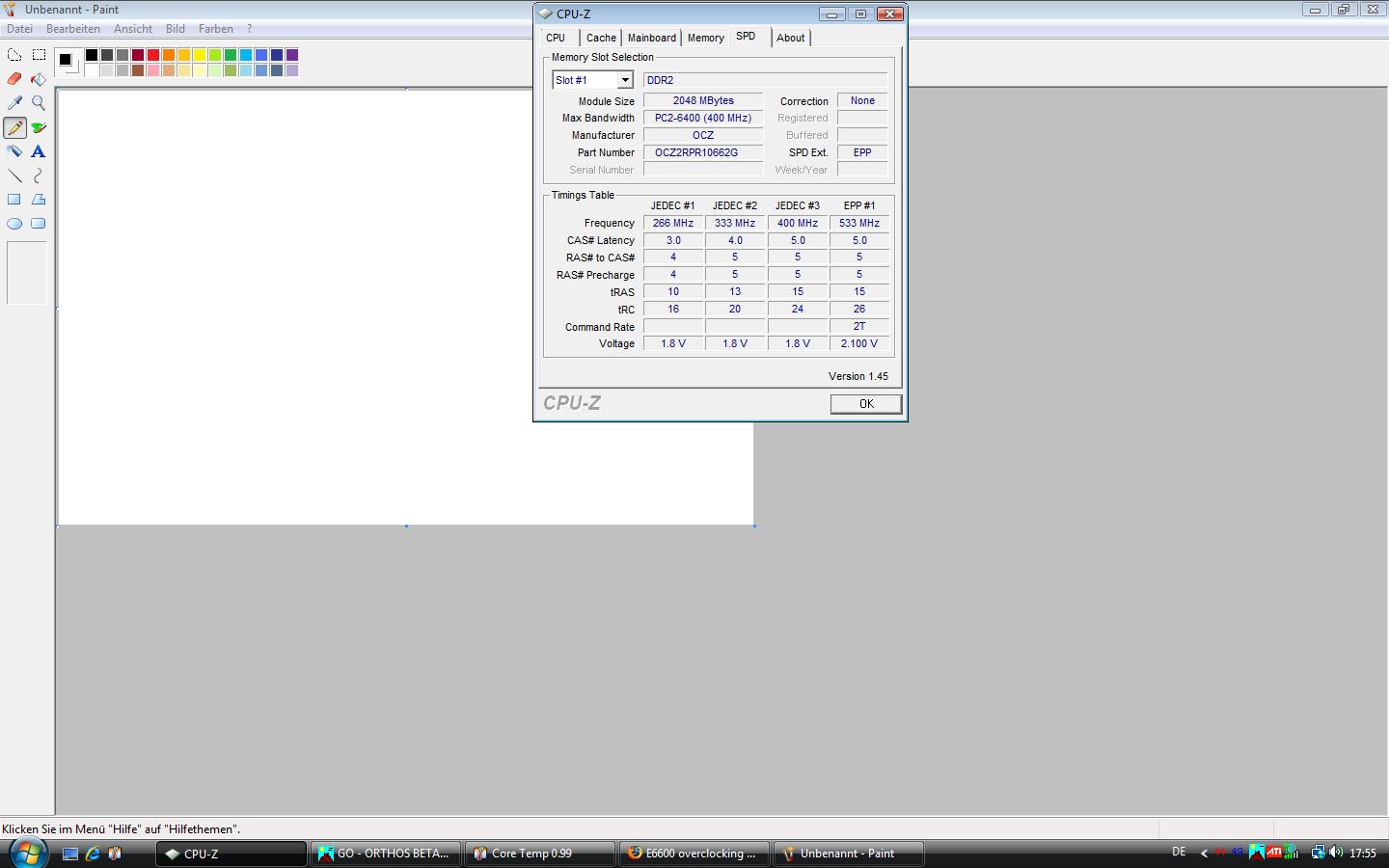
Task: Select the Polygon shape tool
Action: tap(39, 200)
